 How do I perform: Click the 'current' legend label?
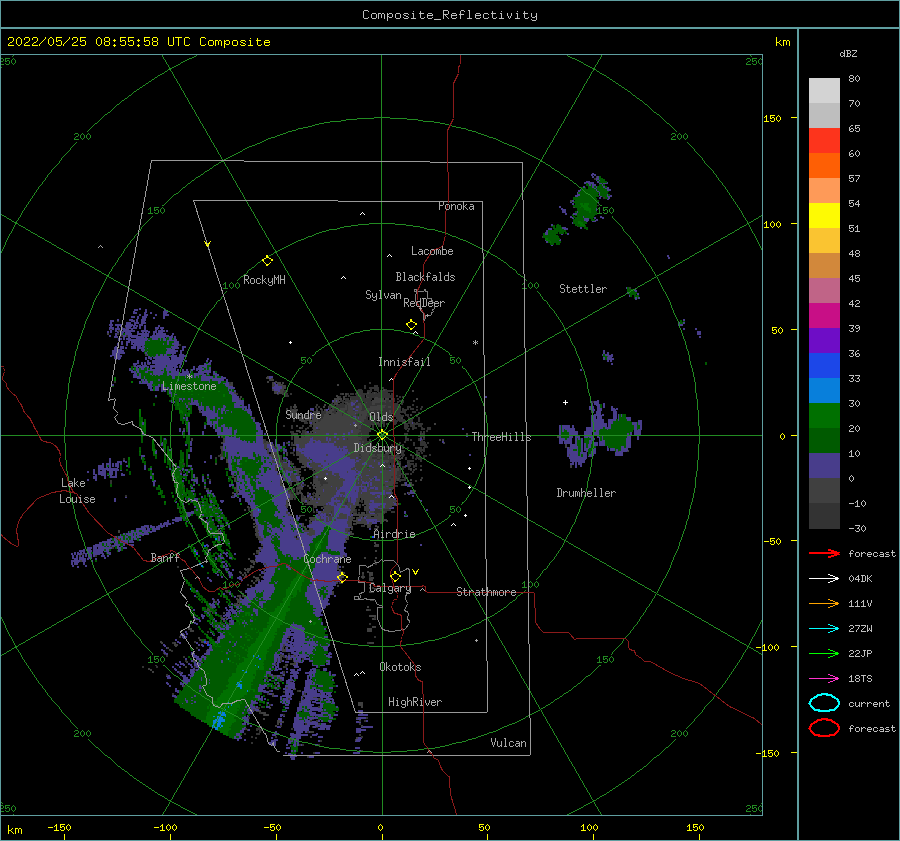(x=869, y=703)
